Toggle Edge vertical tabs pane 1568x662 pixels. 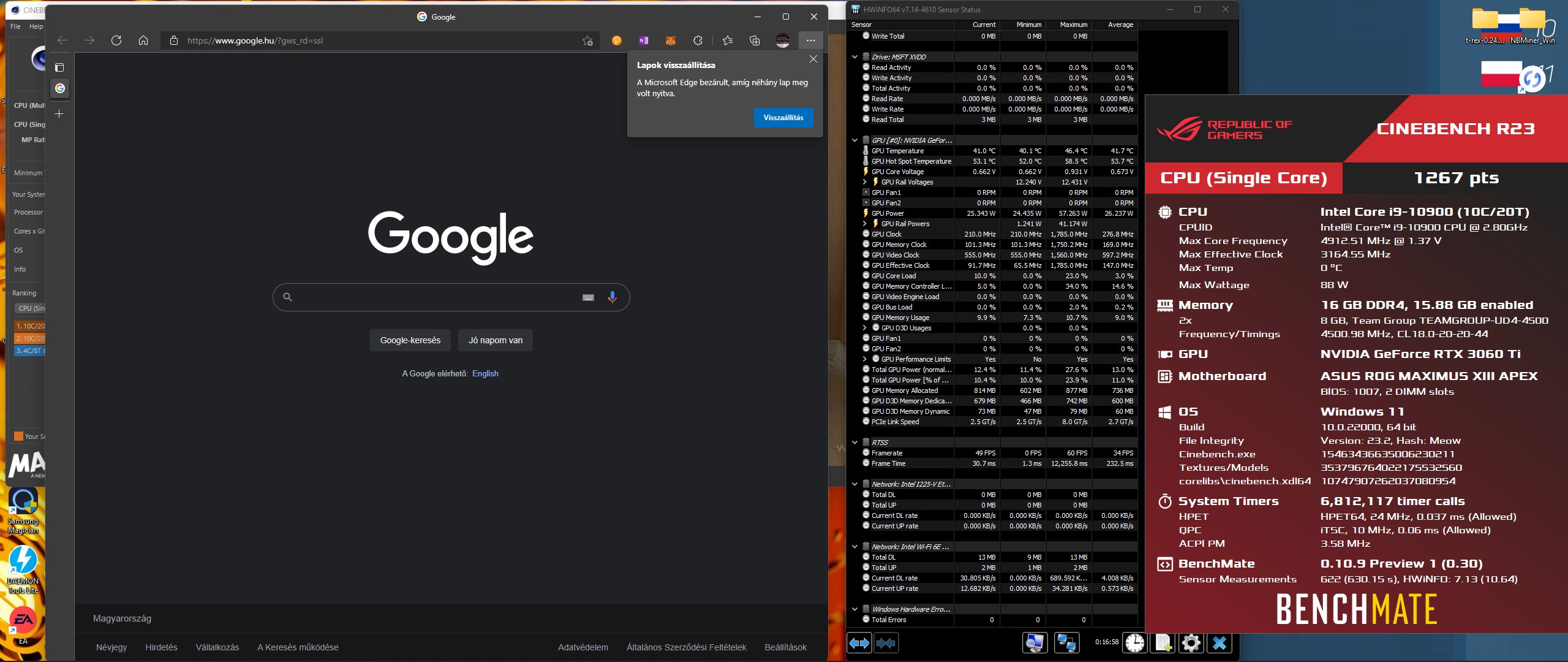[59, 67]
